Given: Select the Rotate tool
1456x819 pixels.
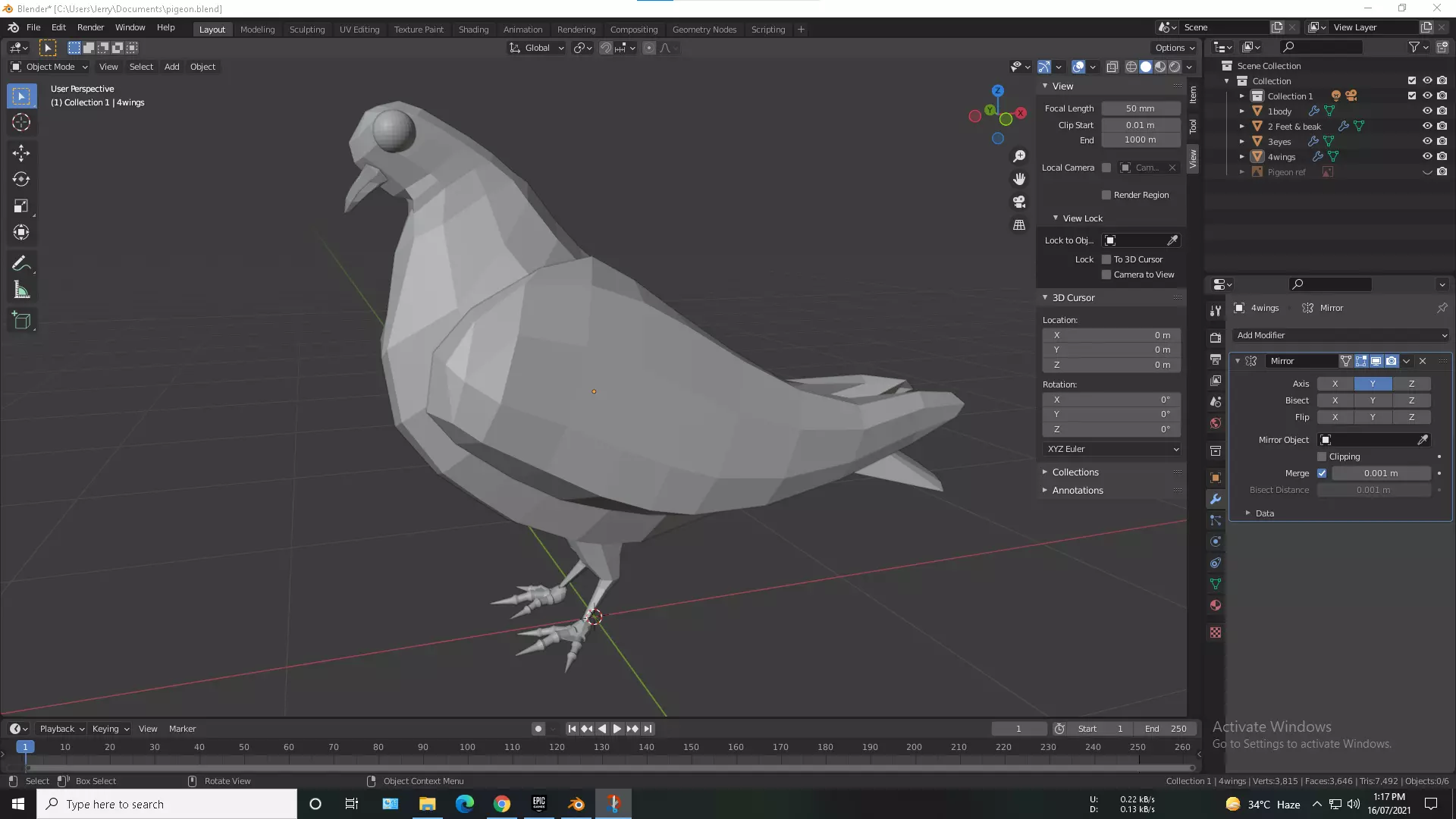Looking at the screenshot, I should 21,180.
